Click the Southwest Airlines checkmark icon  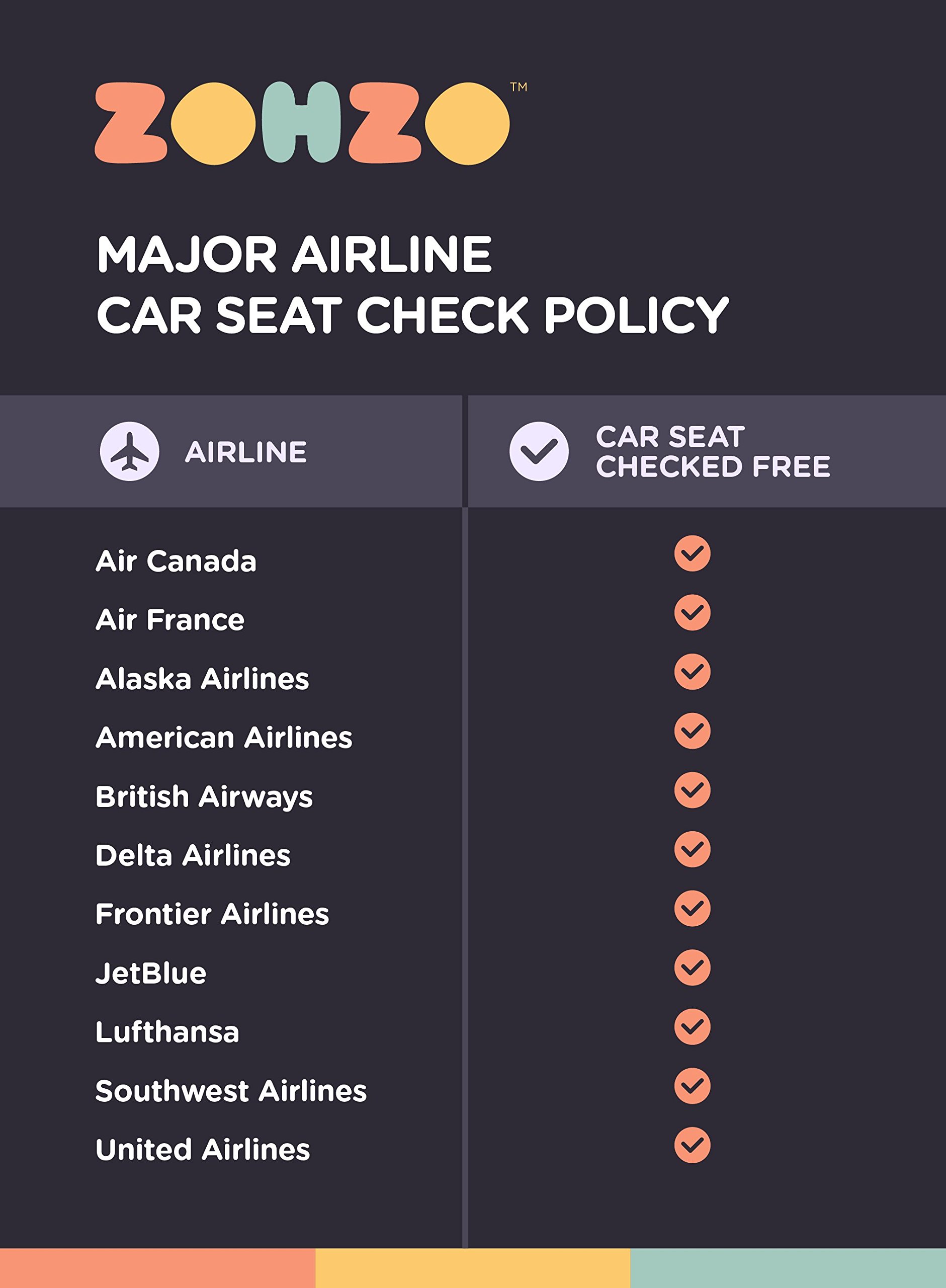click(x=693, y=1086)
